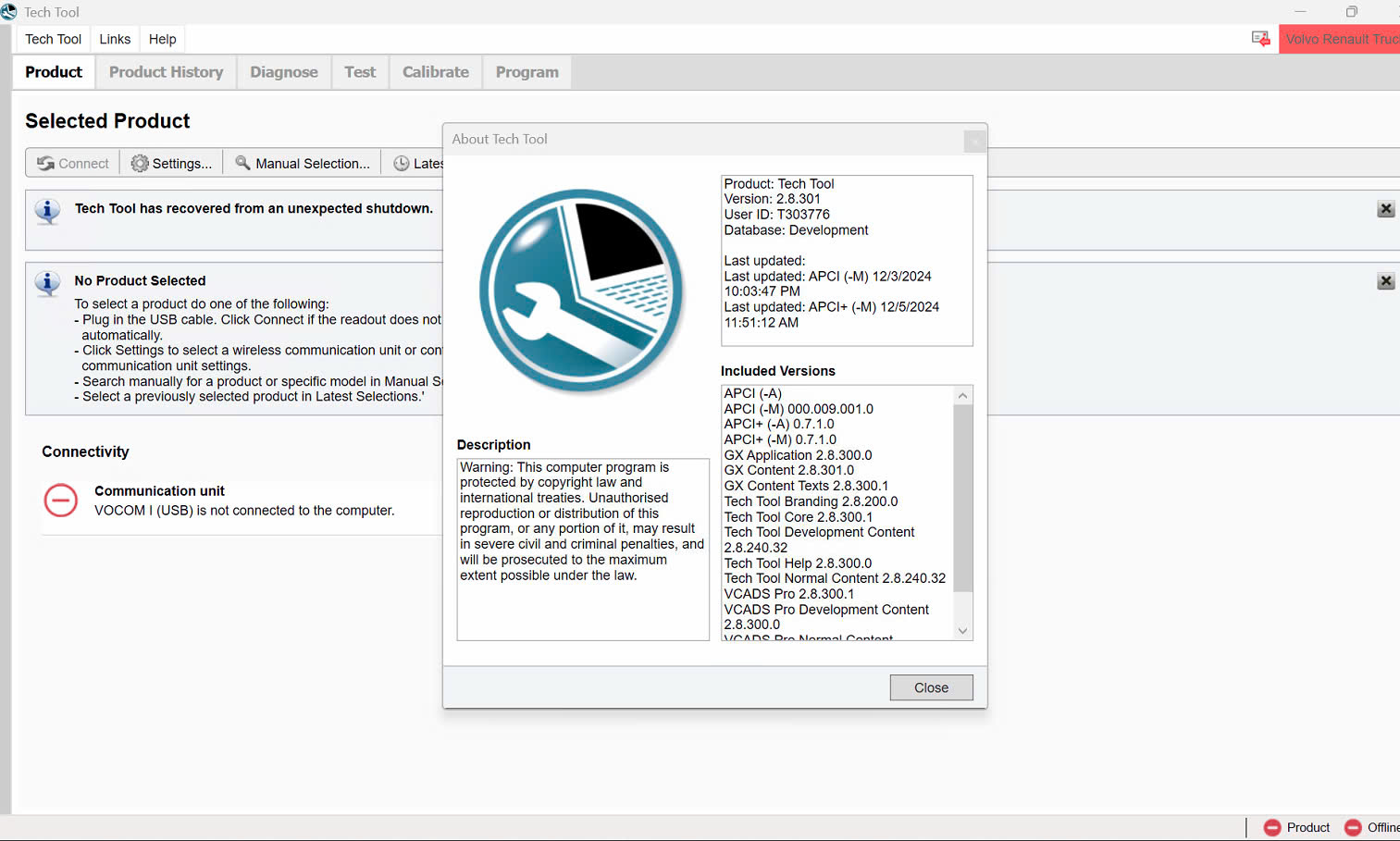Select VCADS Pro 2.8.300.1 entry
The height and width of the screenshot is (841, 1400).
coord(788,594)
